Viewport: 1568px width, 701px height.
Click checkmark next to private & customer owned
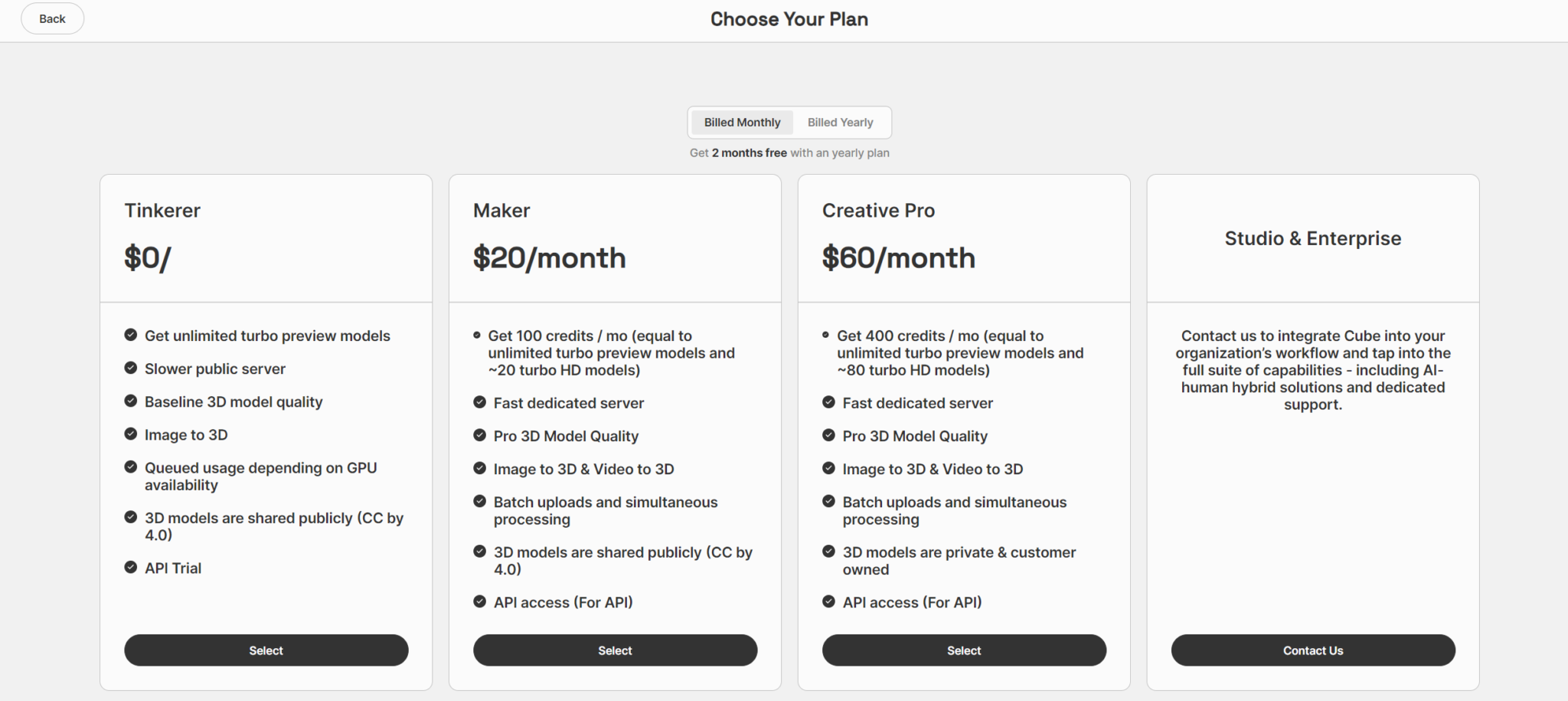click(828, 552)
